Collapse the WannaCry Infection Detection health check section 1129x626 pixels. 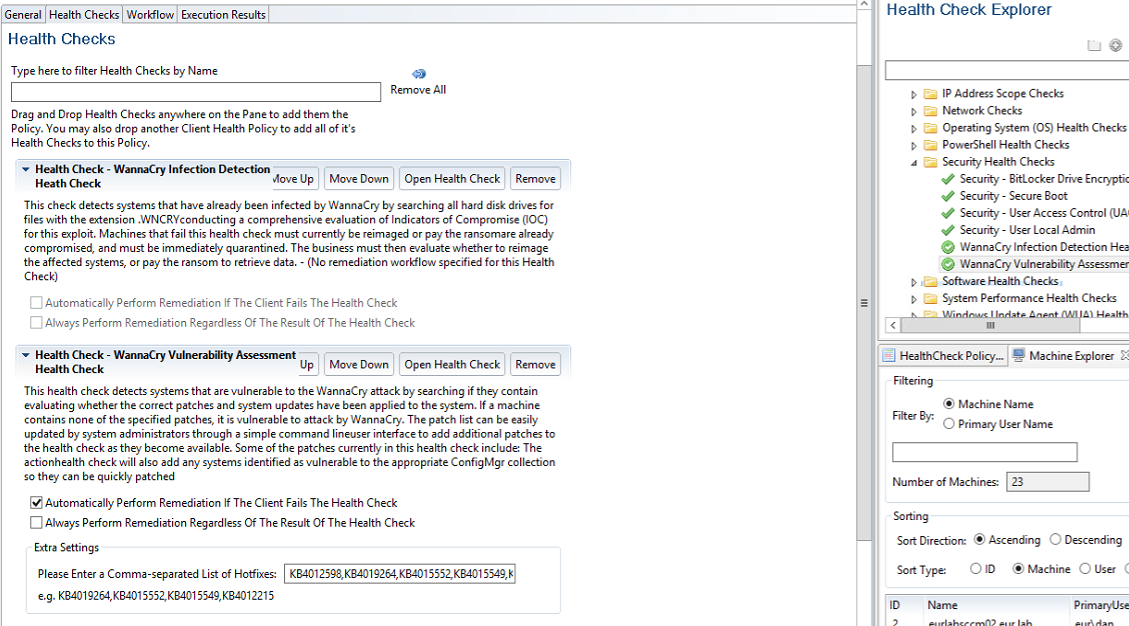[26, 170]
